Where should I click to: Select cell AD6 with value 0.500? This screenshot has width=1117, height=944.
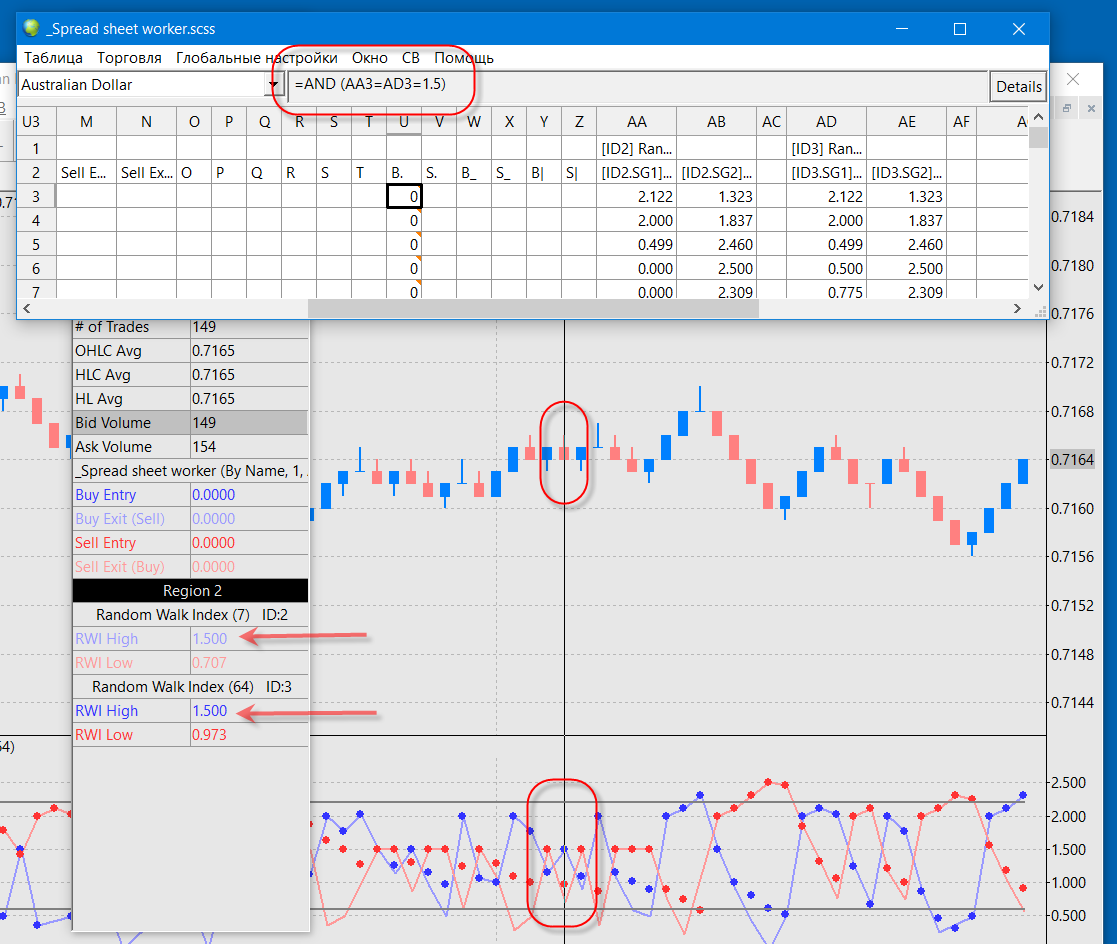point(826,269)
